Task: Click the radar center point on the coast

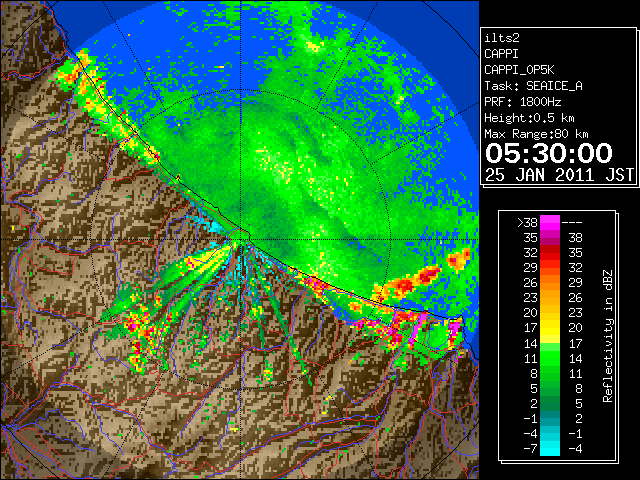Action: (241, 240)
